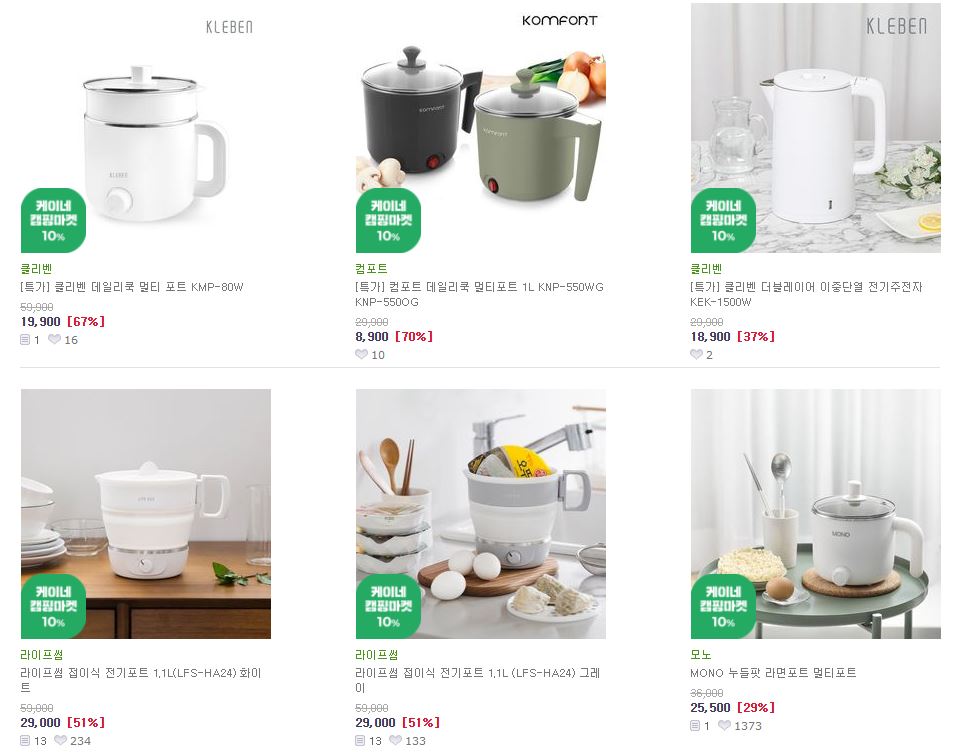This screenshot has width=955, height=752.
Task: Click brand name 컴포트
Action: [371, 269]
